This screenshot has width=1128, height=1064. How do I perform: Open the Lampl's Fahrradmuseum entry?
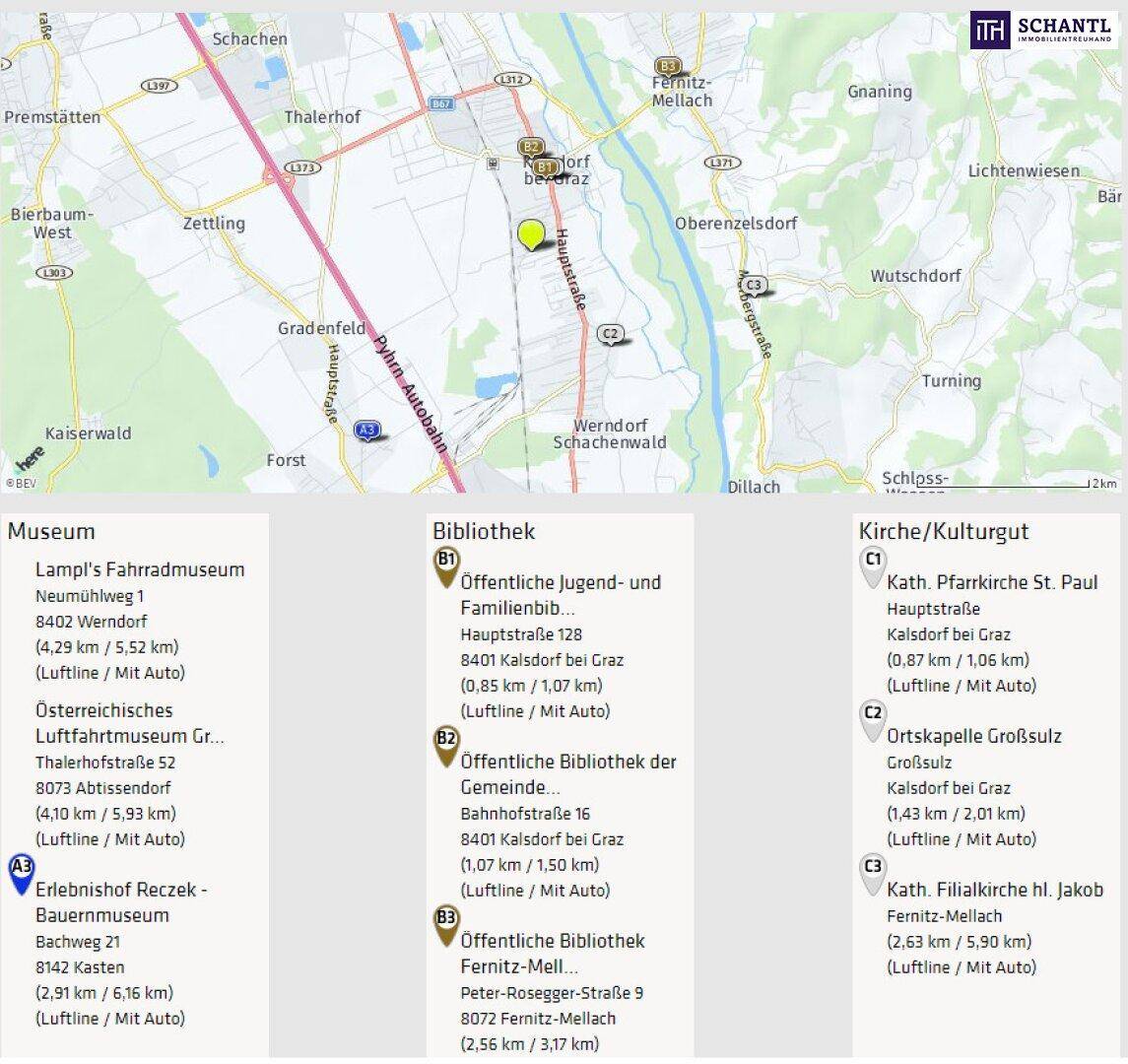click(x=140, y=569)
